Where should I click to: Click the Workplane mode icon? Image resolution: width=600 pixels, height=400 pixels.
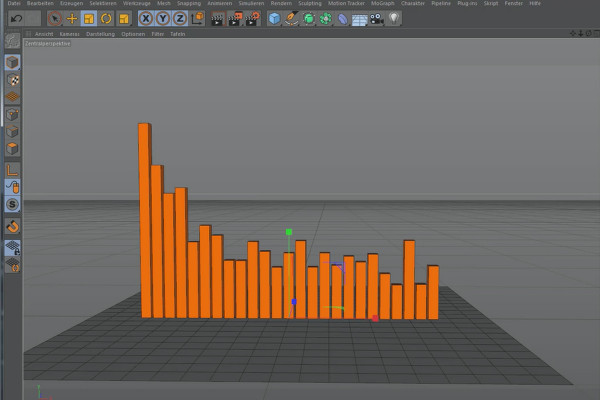click(x=12, y=97)
